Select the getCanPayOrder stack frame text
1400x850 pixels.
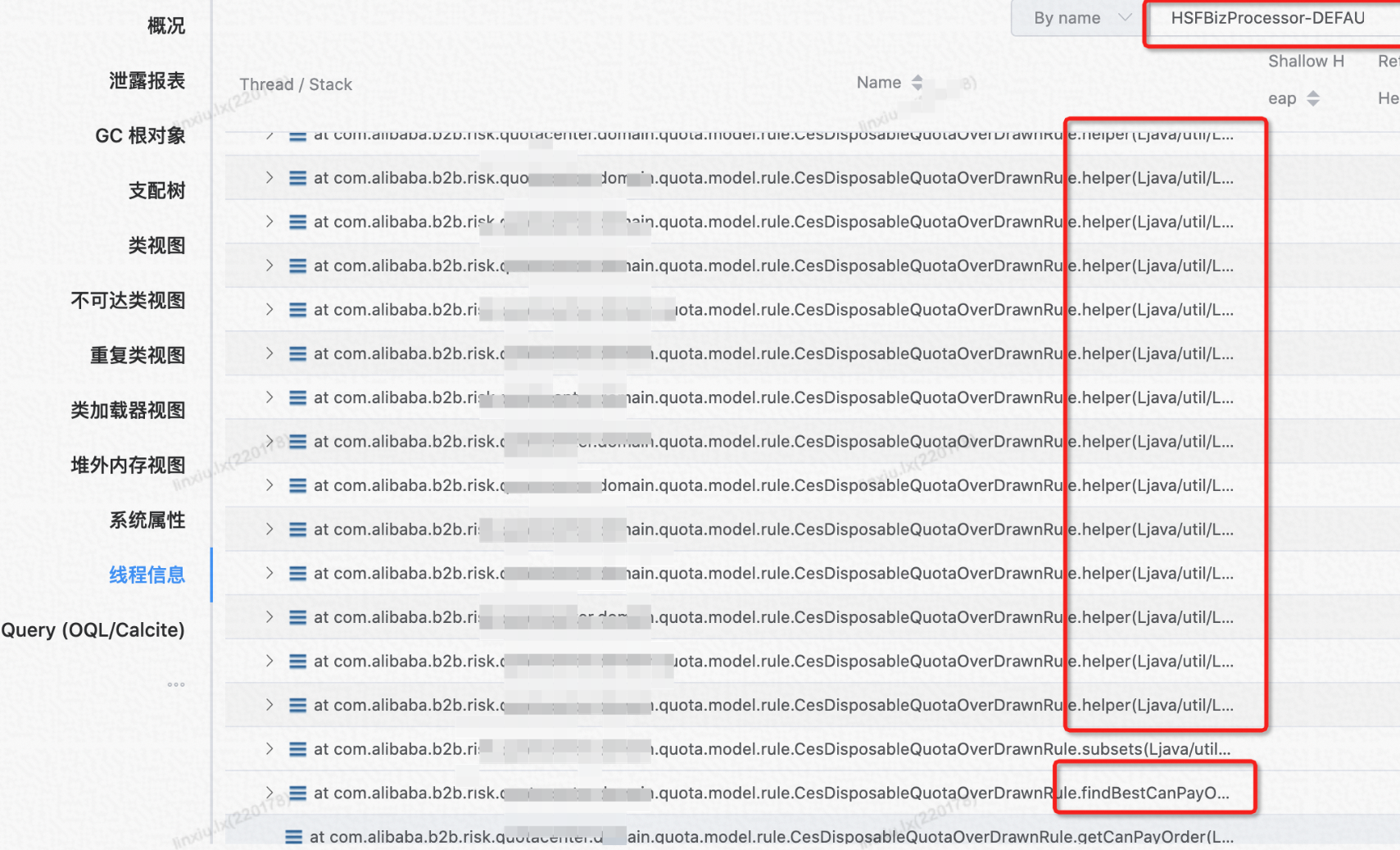pyautogui.click(x=770, y=837)
